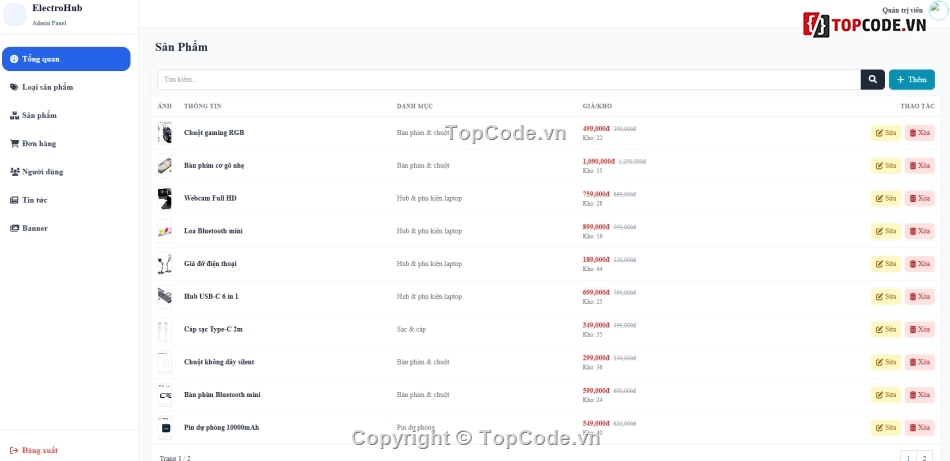Edit Chuột gaming RGB with Sửa
This screenshot has width=950, height=461.
[886, 133]
